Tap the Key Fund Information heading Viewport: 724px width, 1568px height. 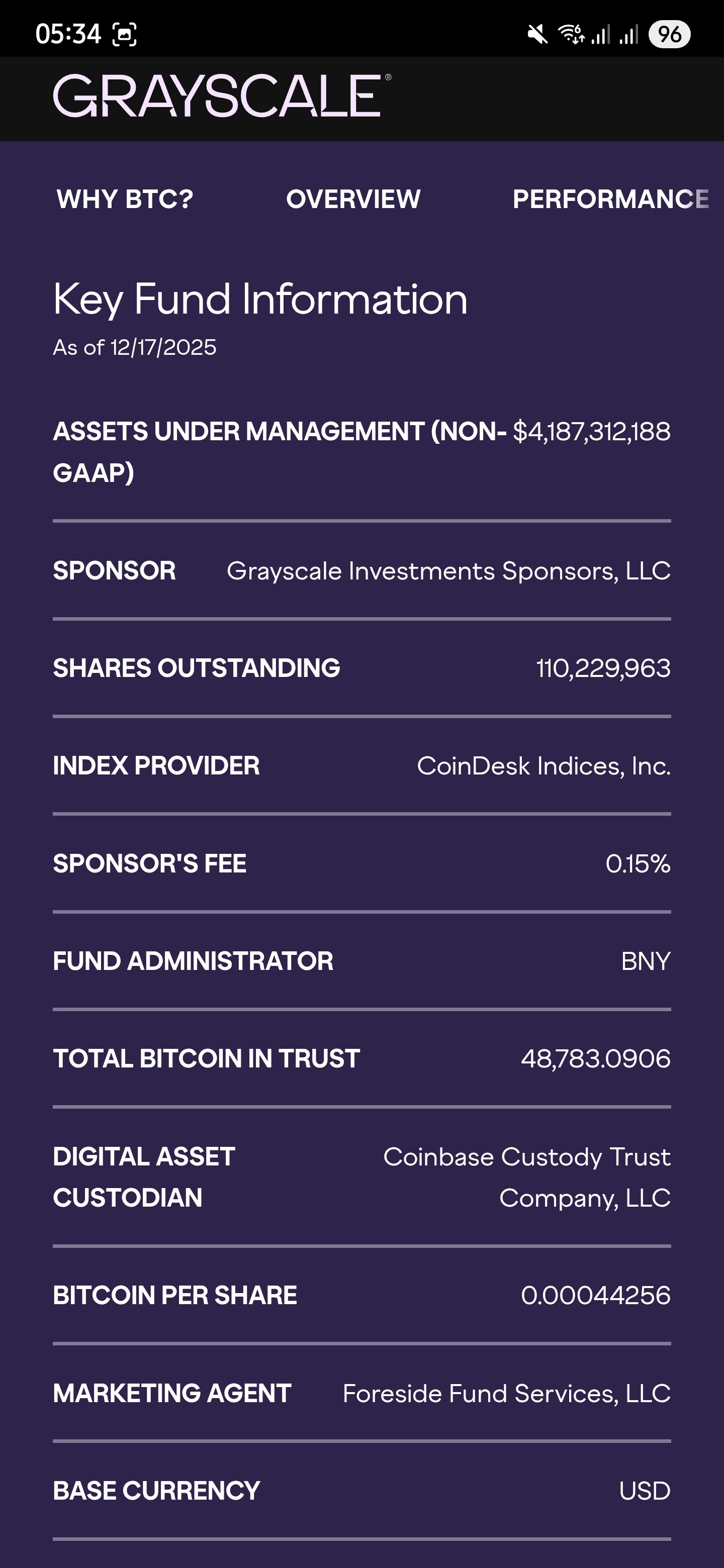[260, 299]
